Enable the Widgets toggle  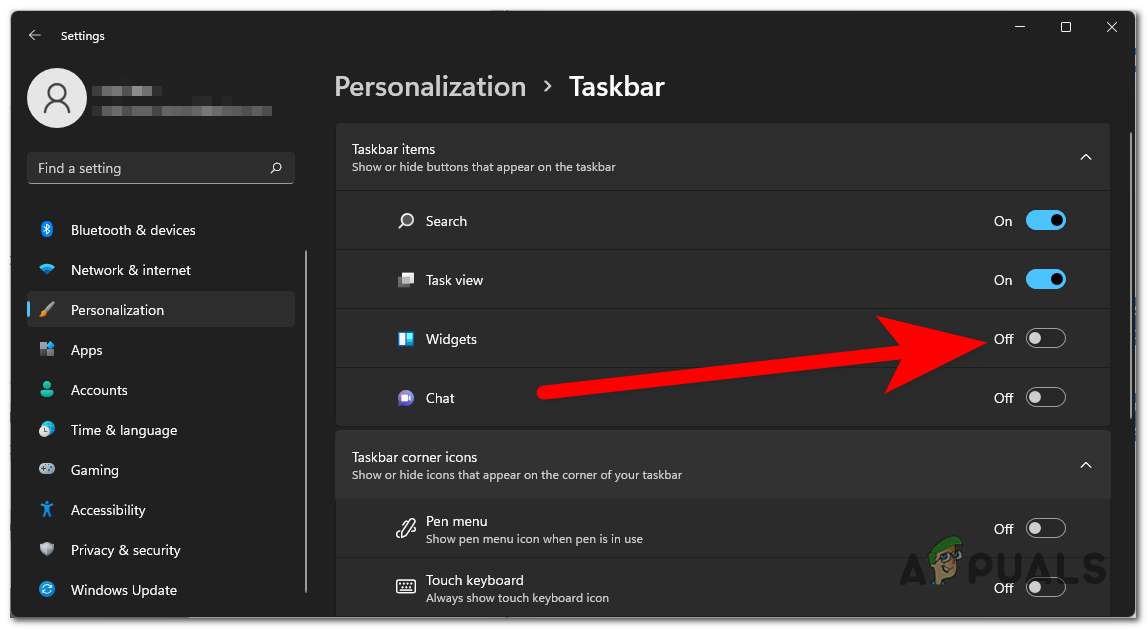pyautogui.click(x=1045, y=339)
